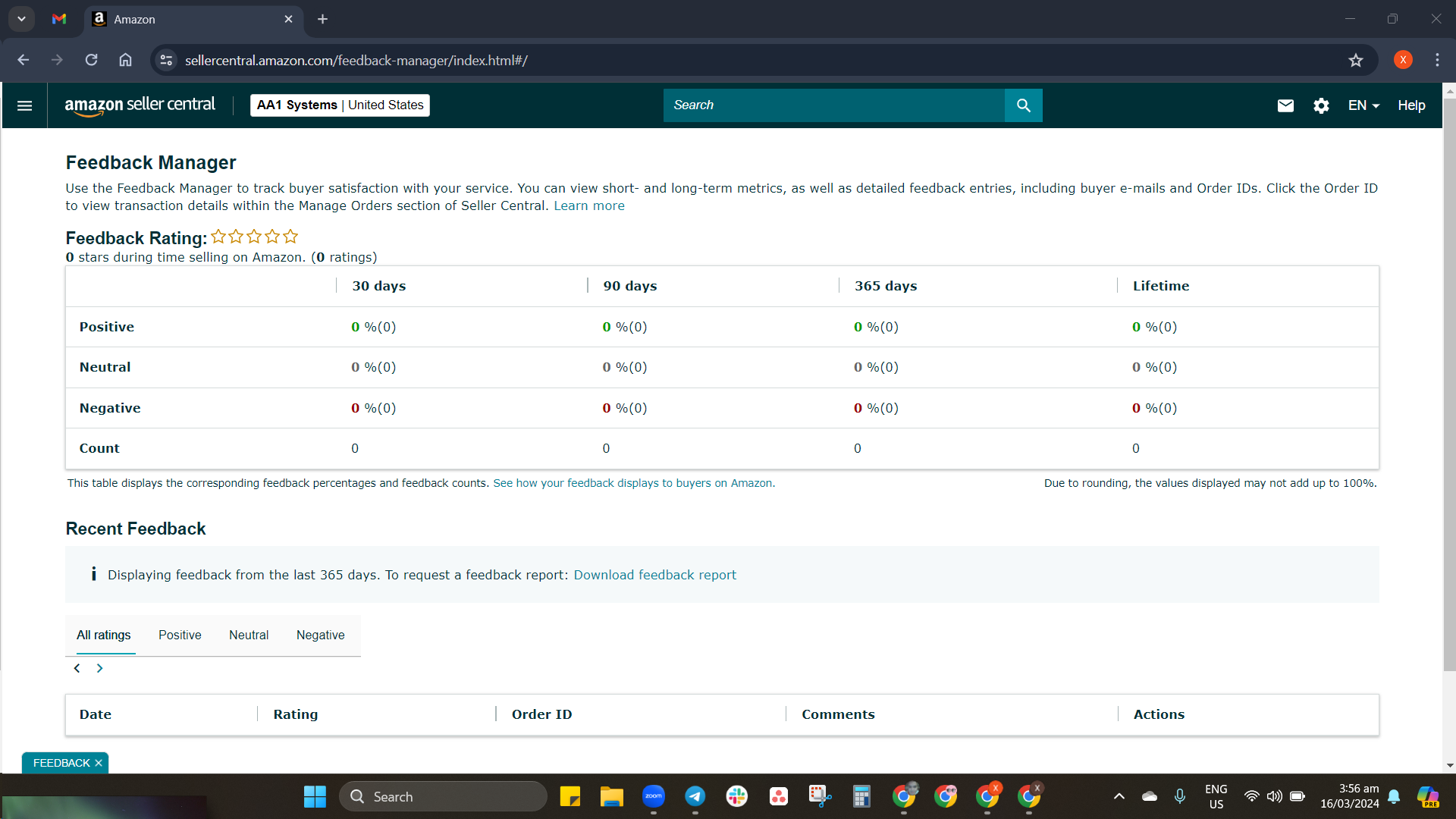Go back using browser back arrow
This screenshot has width=1456, height=819.
(24, 60)
